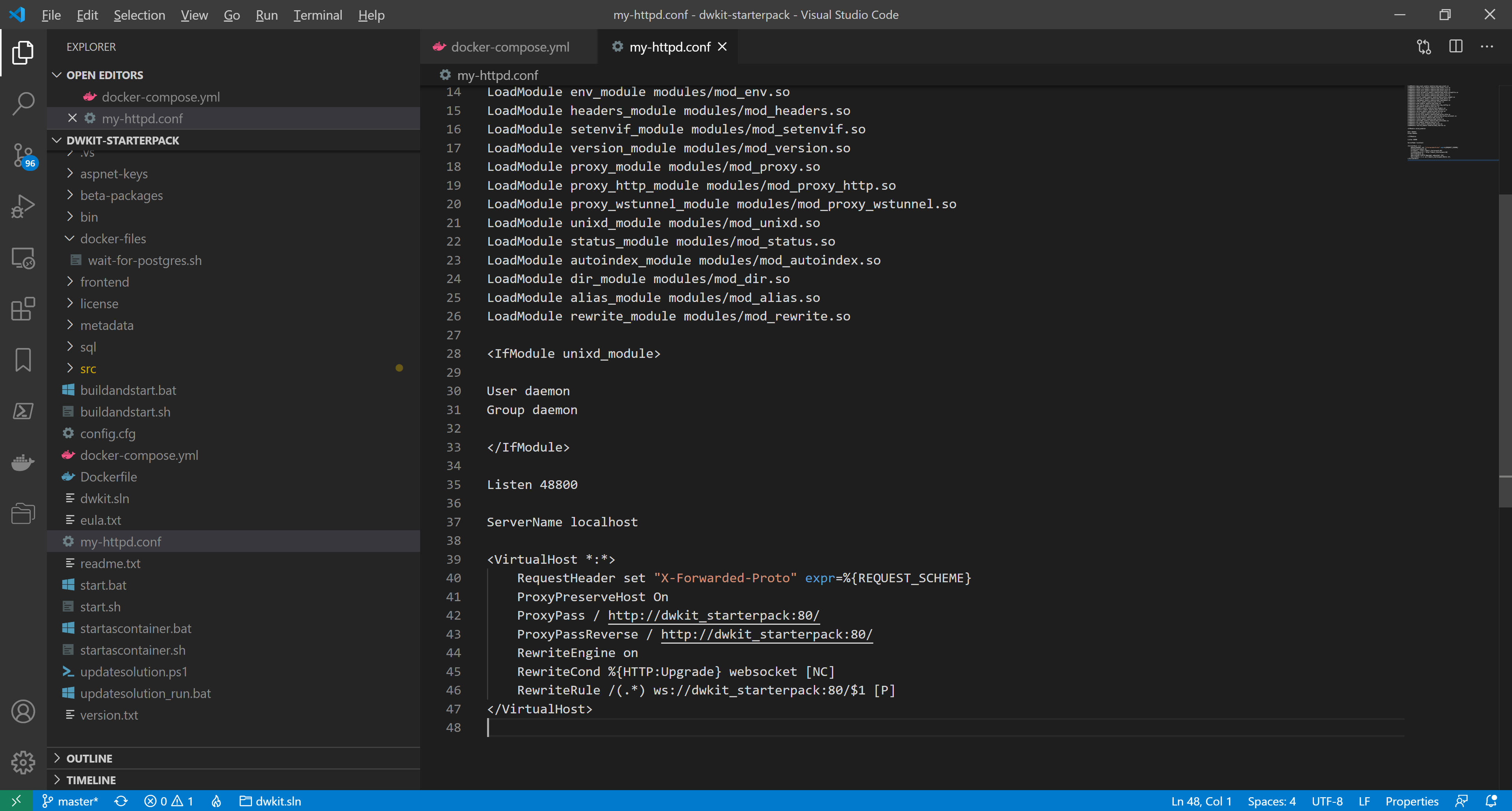Click the remote window indicator in status bar
Viewport: 1512px width, 811px height.
(x=16, y=800)
